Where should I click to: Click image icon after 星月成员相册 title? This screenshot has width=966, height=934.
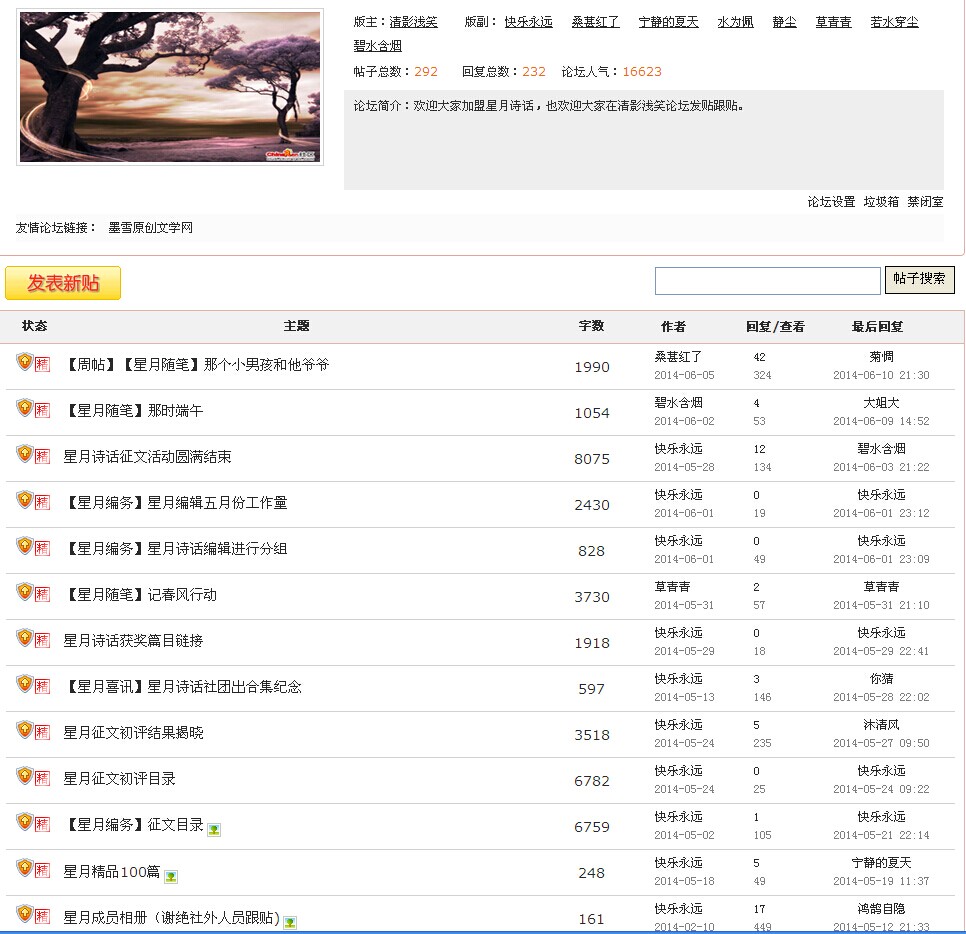click(x=290, y=922)
